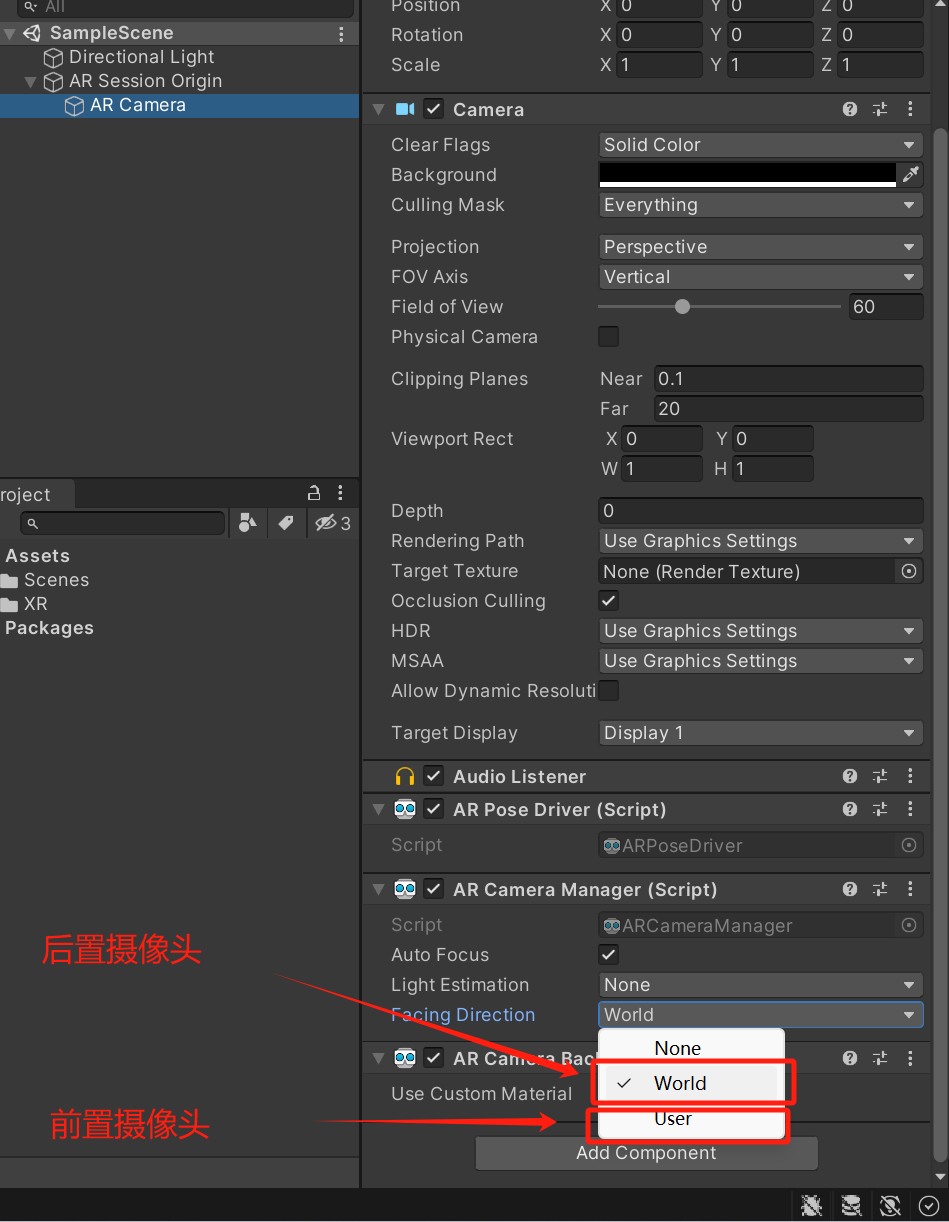Screen dimensions: 949x1222
Task: Open MSAA dropdown
Action: (760, 661)
